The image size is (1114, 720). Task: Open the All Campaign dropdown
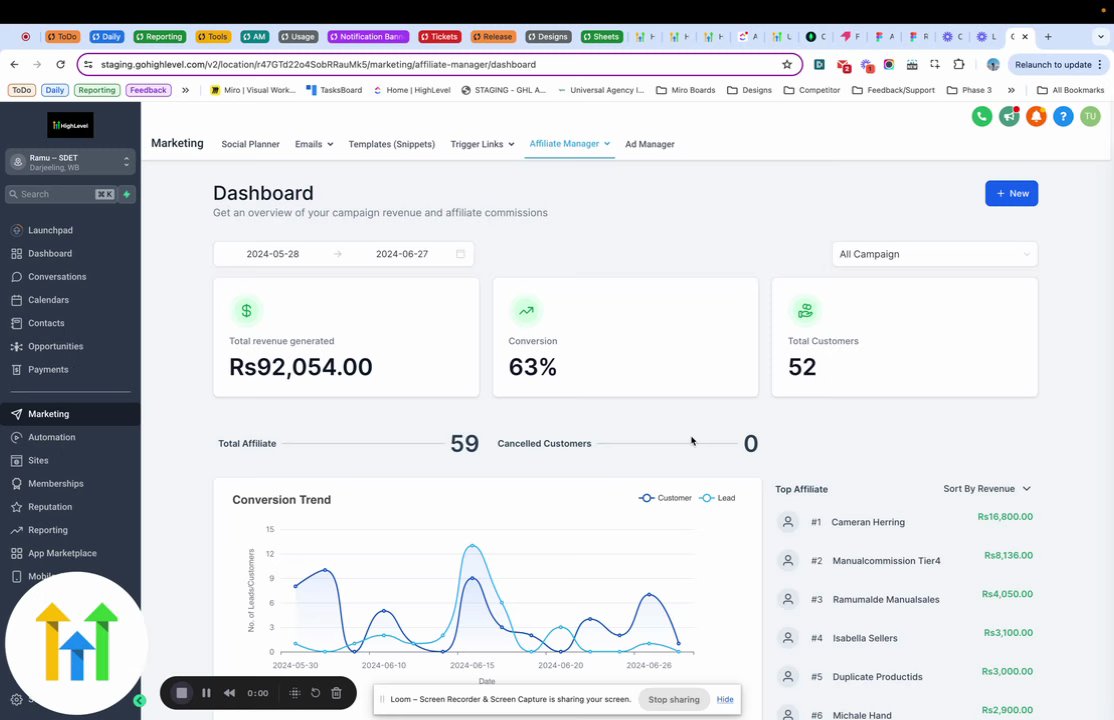[934, 254]
